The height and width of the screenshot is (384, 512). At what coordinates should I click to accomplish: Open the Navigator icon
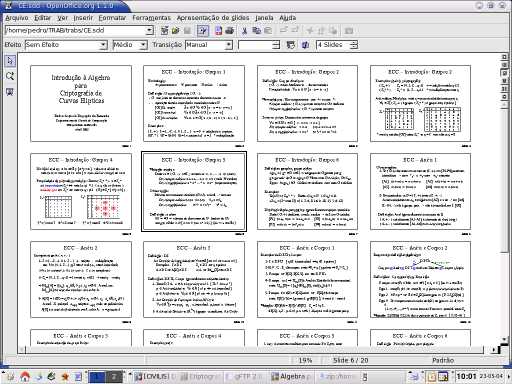coord(310,31)
